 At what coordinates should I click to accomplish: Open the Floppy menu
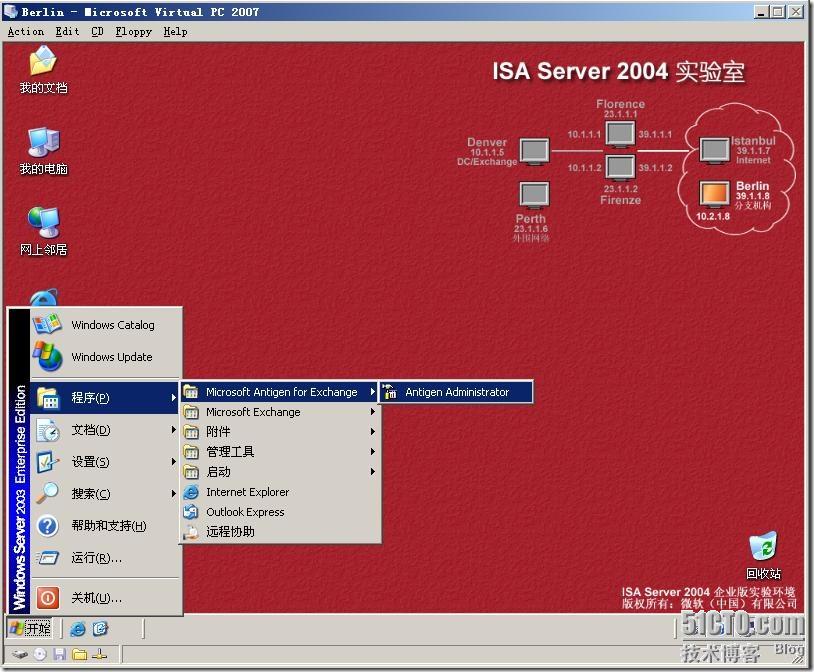click(133, 32)
